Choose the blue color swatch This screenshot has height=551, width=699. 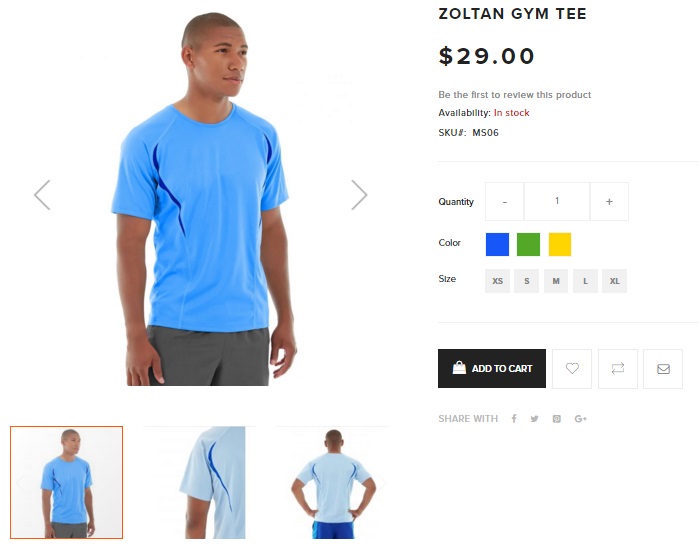pos(498,244)
